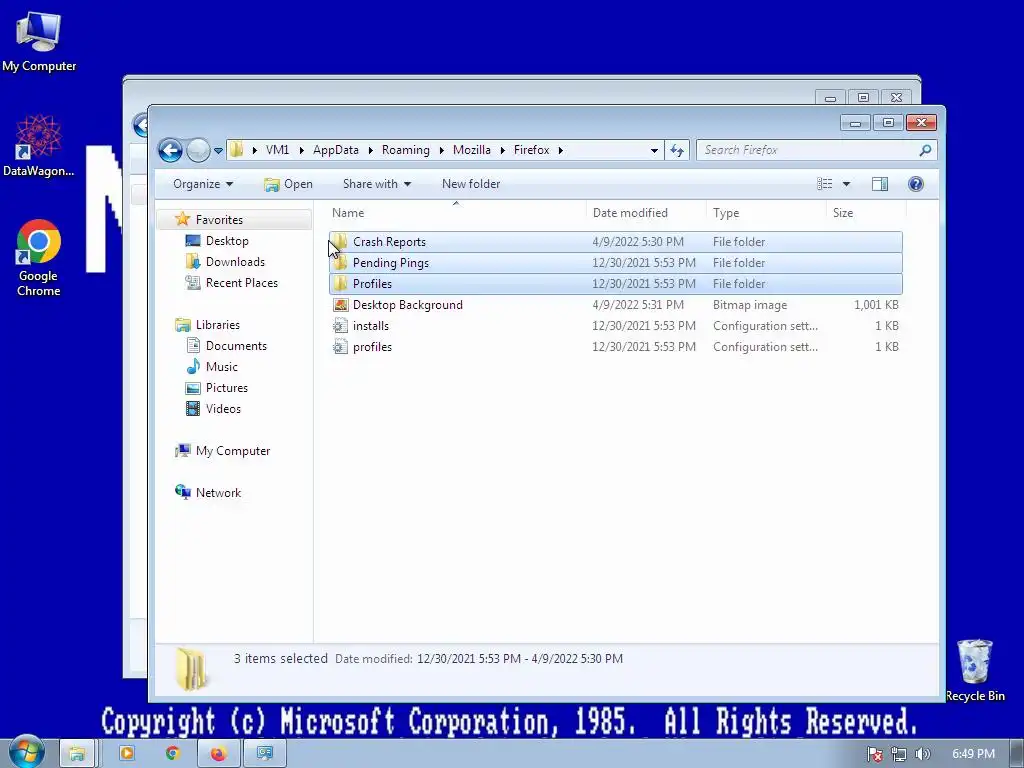The height and width of the screenshot is (768, 1024).
Task: Click the network tray icon
Action: pyautogui.click(x=899, y=754)
